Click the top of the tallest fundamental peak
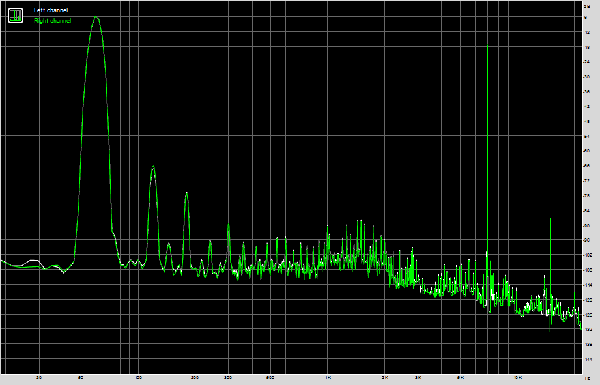This screenshot has width=600, height=385. [x=96, y=17]
